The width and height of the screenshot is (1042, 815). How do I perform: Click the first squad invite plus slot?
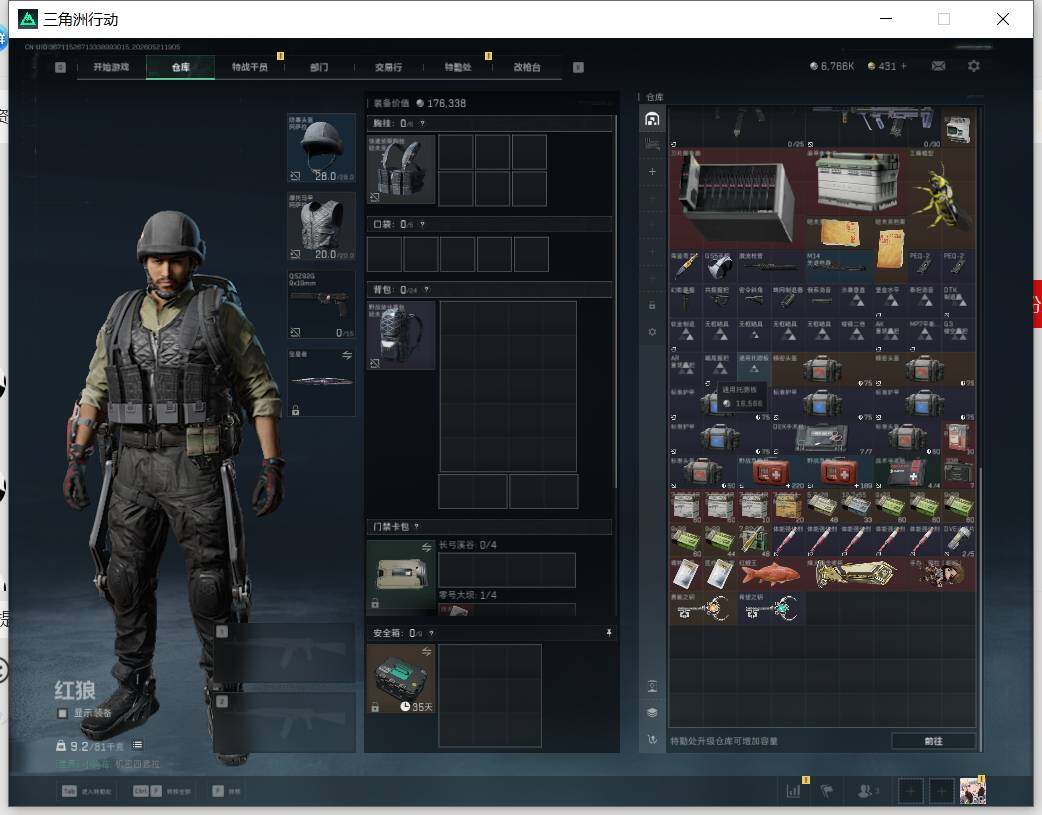[911, 791]
